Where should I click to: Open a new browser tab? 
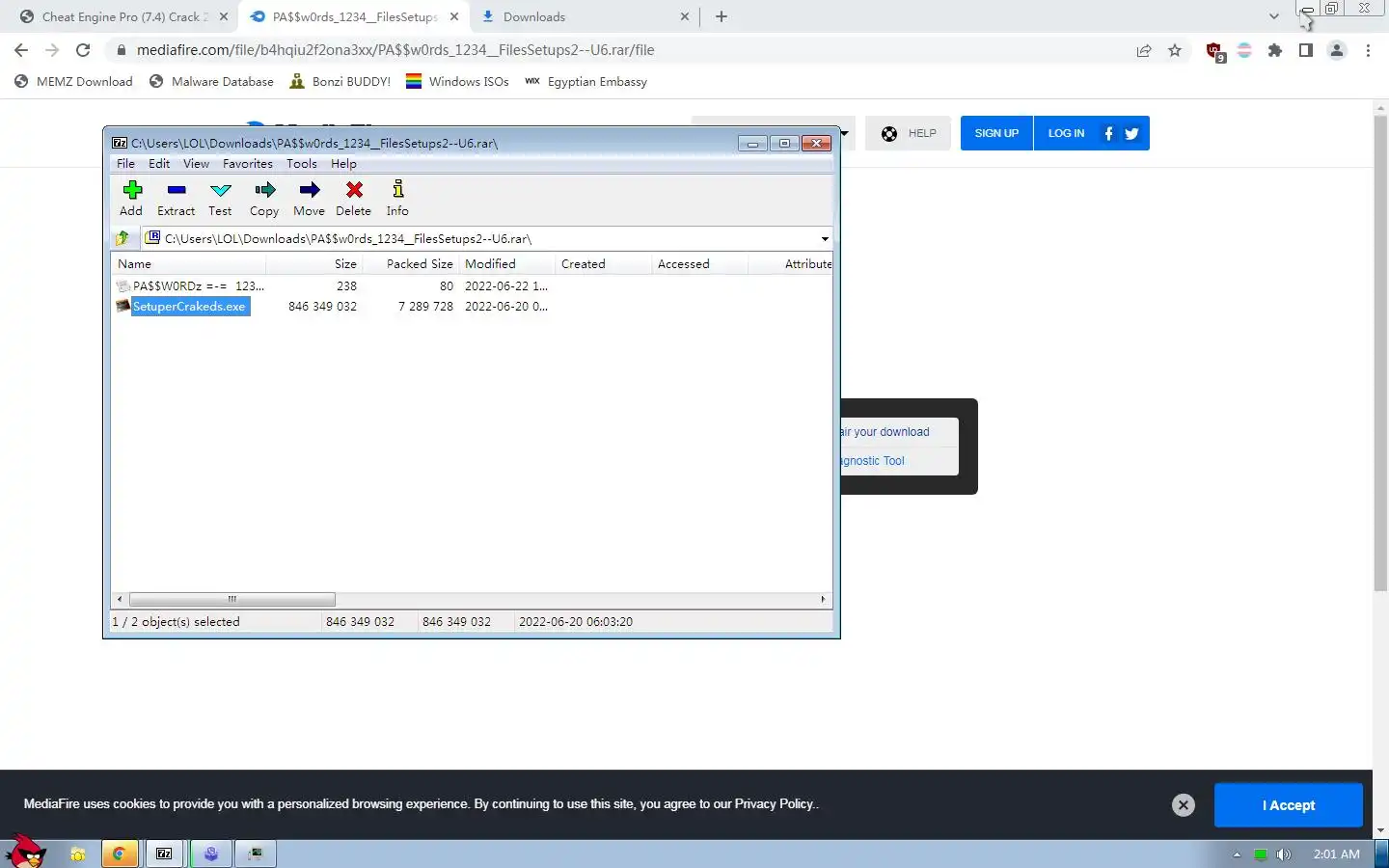[x=722, y=16]
